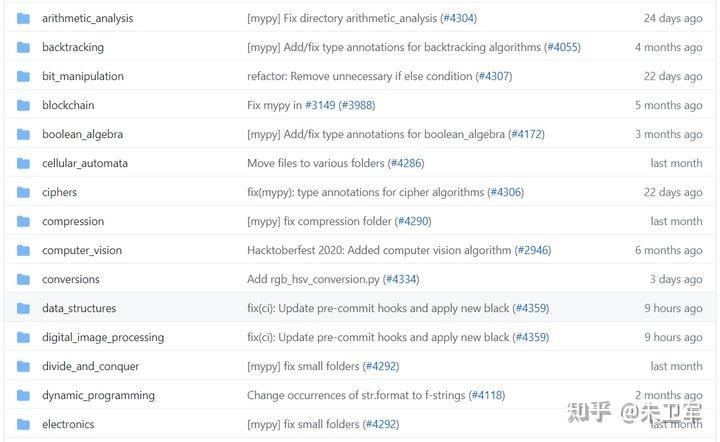The image size is (720, 442).
Task: Go to the dynamic_programming folder
Action: (98, 395)
